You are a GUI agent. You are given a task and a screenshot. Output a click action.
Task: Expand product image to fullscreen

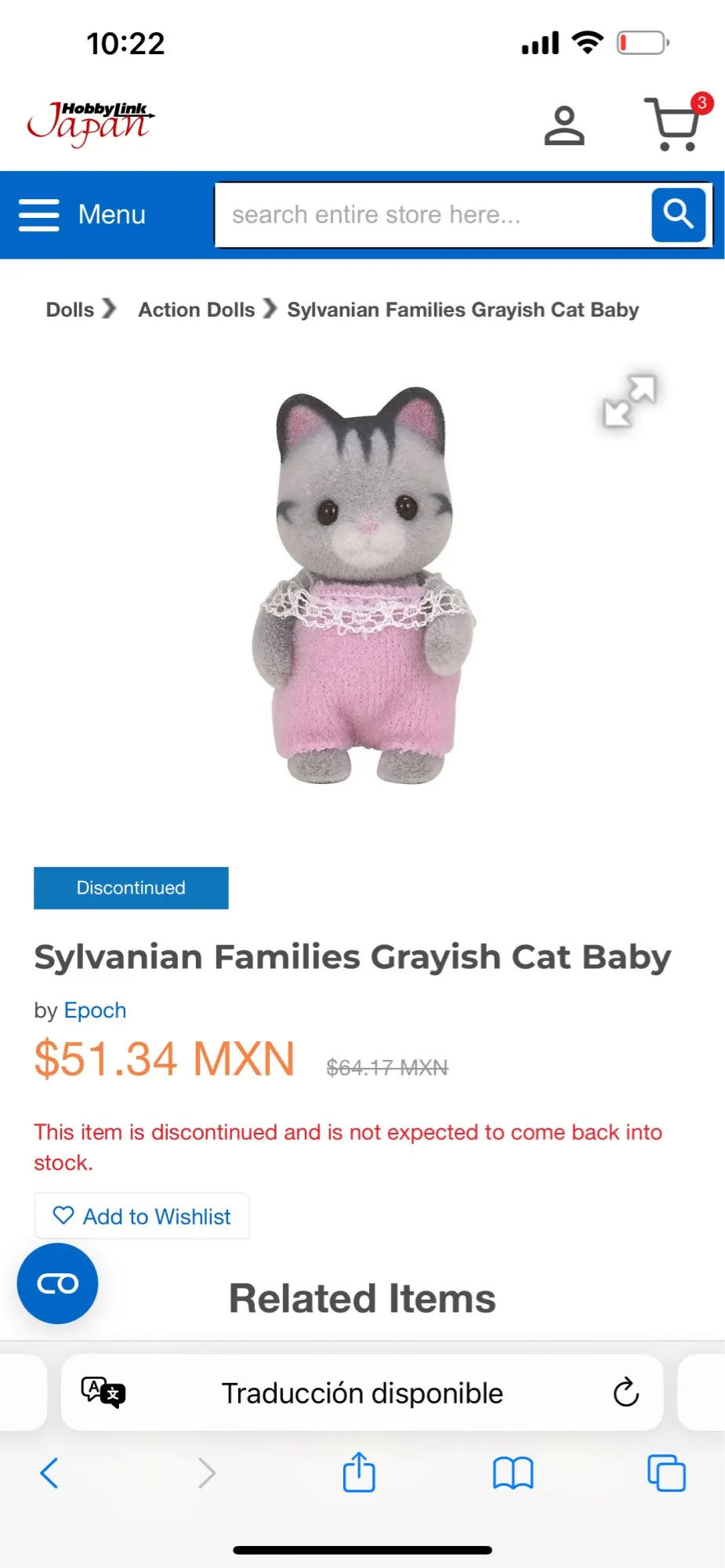(x=629, y=401)
